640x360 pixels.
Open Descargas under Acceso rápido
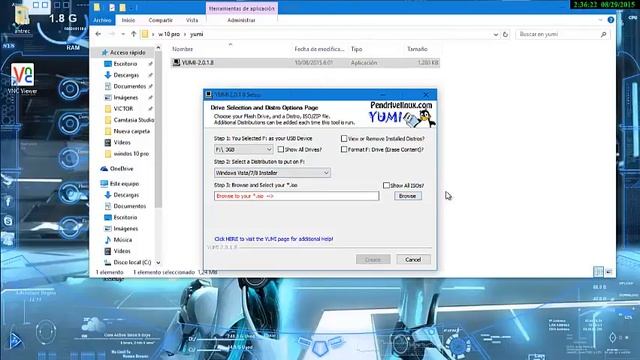pyautogui.click(x=126, y=75)
